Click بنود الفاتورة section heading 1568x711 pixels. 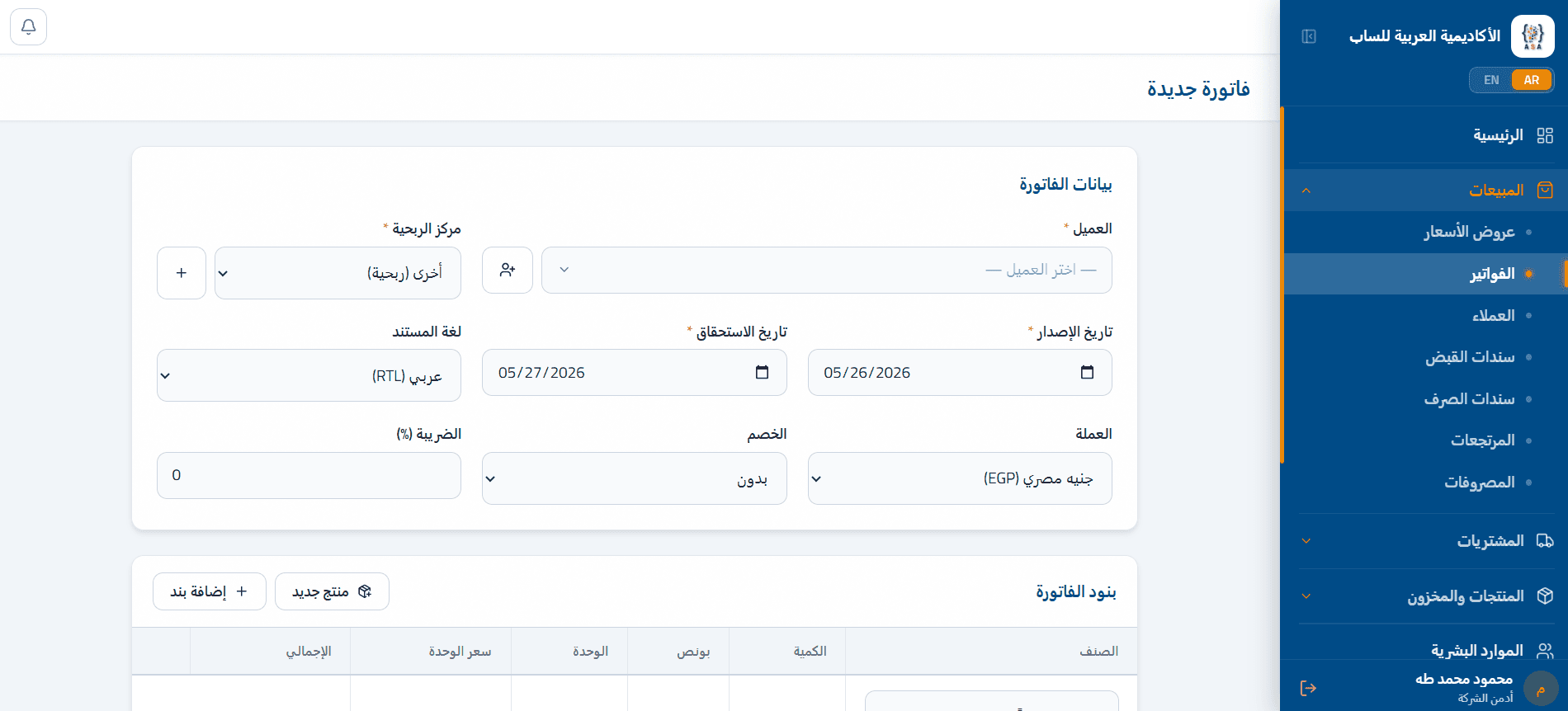tap(1076, 591)
